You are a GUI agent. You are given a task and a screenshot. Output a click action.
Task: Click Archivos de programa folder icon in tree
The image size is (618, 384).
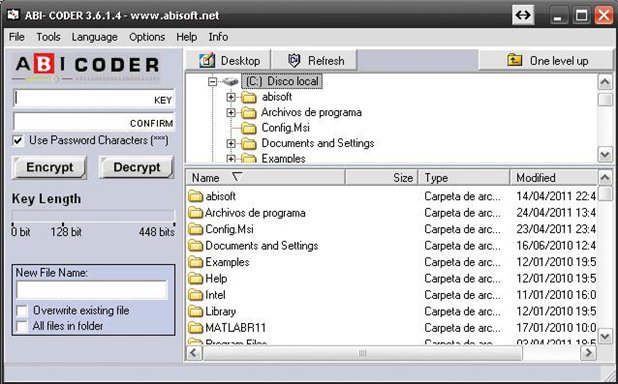[x=249, y=112]
